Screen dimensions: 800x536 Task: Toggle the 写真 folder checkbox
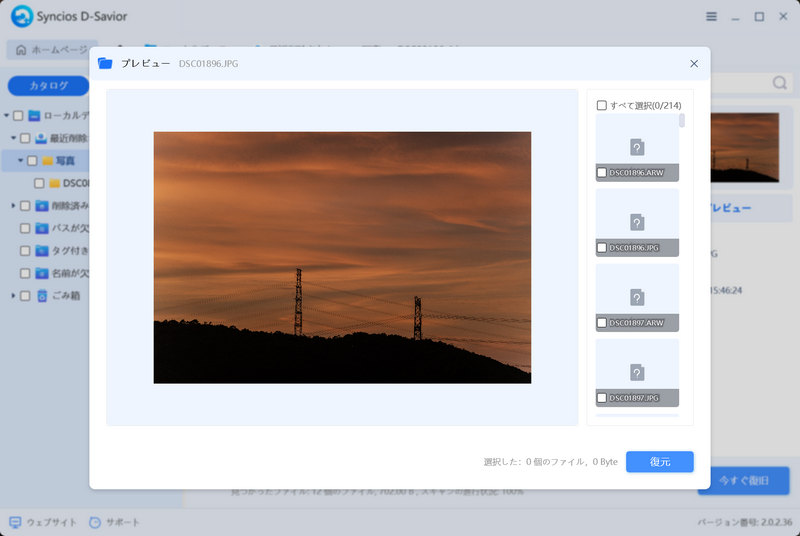click(x=32, y=160)
